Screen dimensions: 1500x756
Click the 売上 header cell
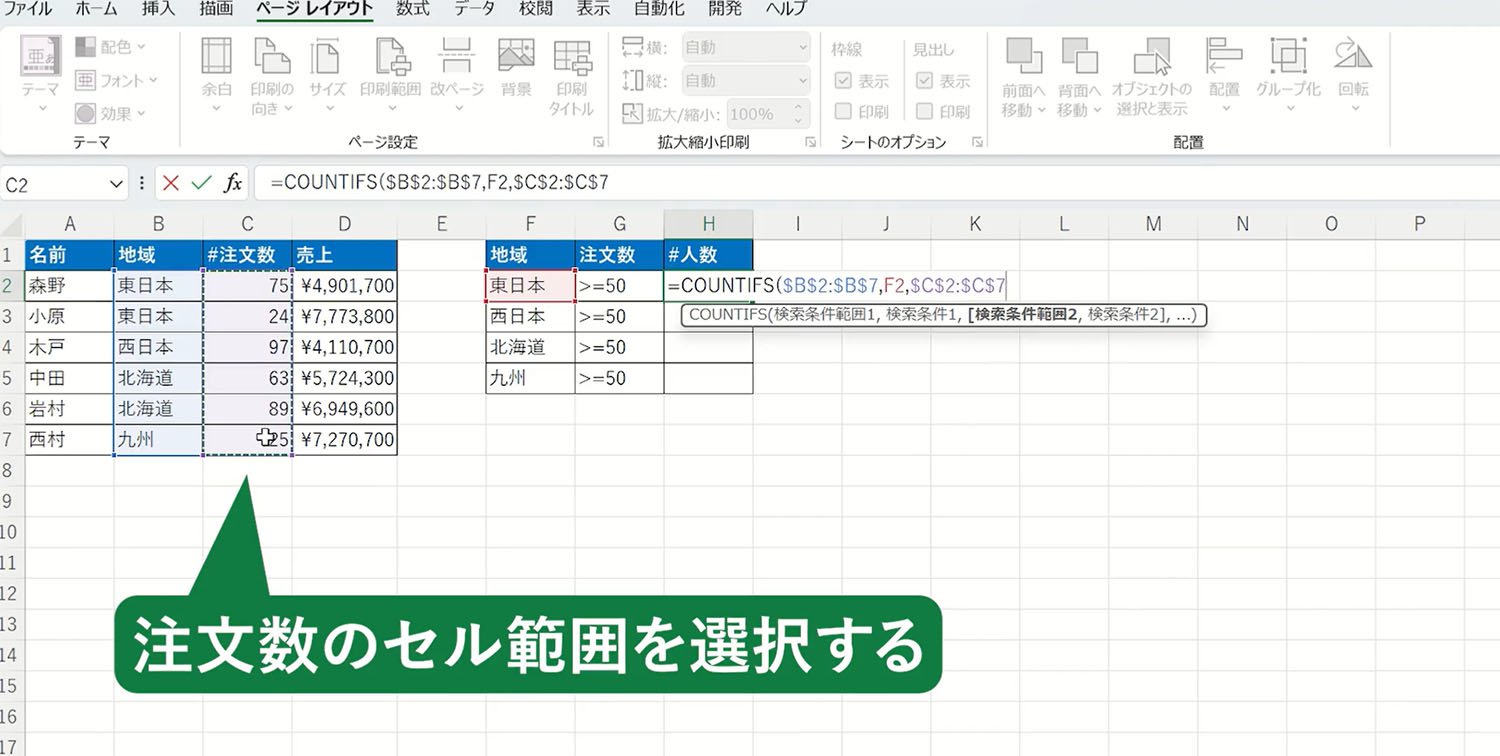point(345,255)
